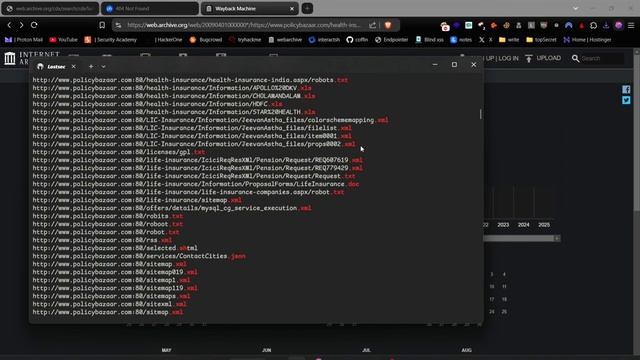Click the Wayback search magnifier icon
Image resolution: width=640 pixels, height=360 pixels.
(x=575, y=58)
